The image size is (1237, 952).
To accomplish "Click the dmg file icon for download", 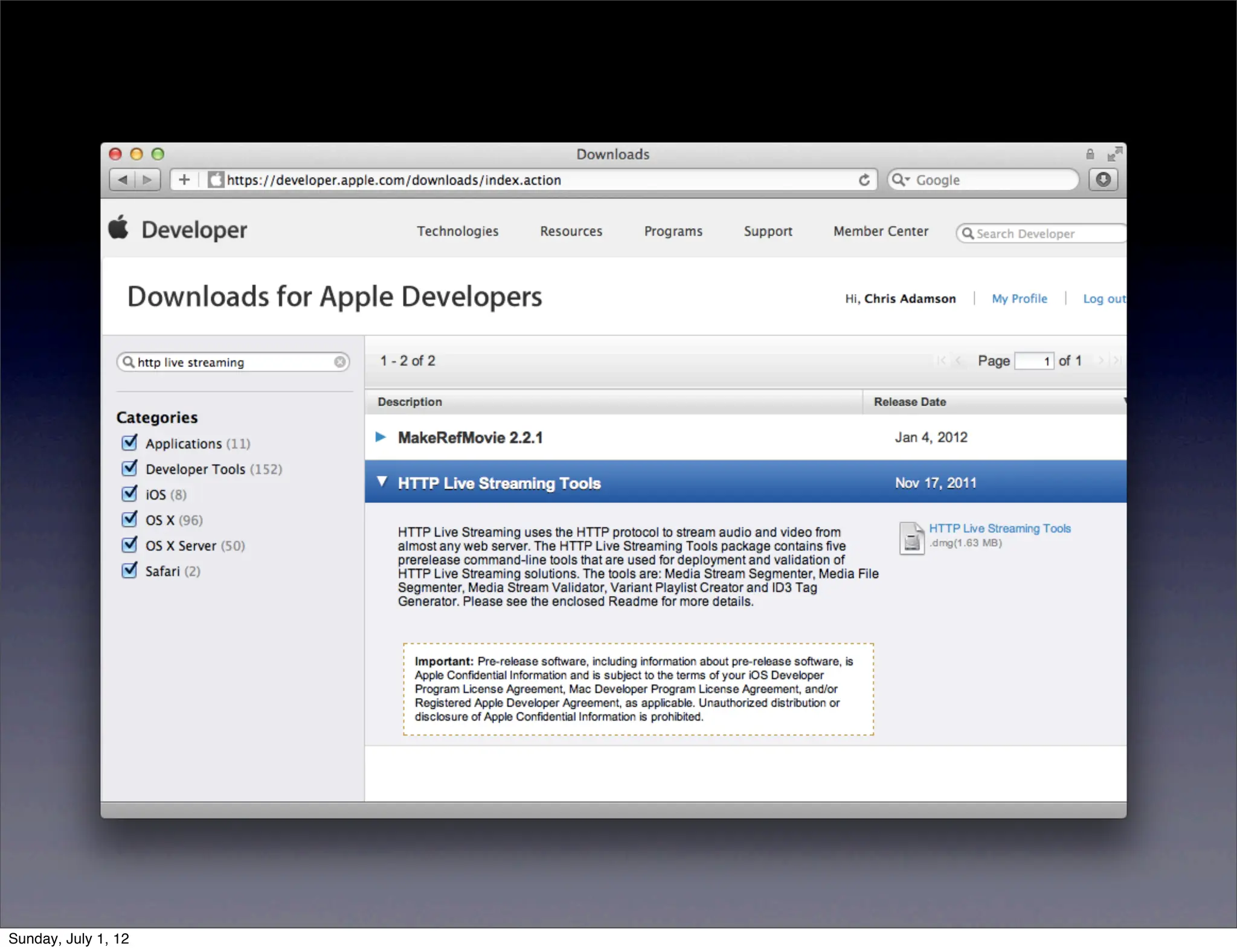I will 911,538.
